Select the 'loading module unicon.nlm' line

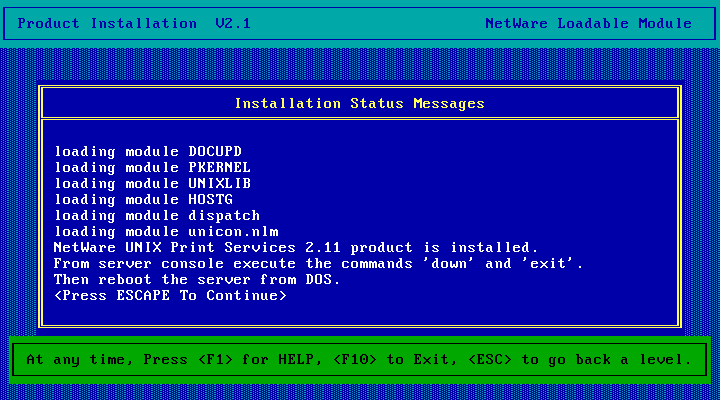166,232
